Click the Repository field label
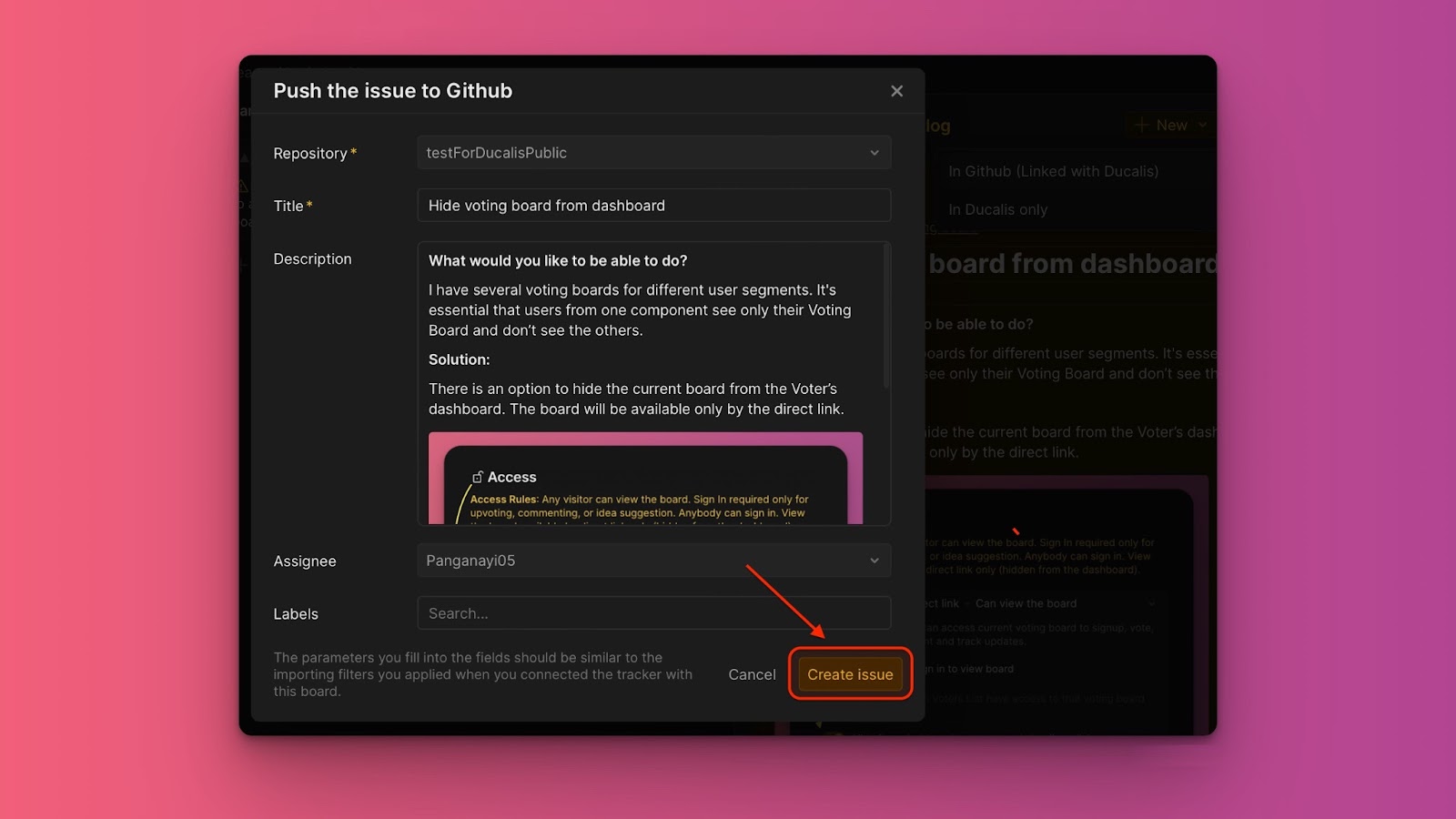 (310, 154)
